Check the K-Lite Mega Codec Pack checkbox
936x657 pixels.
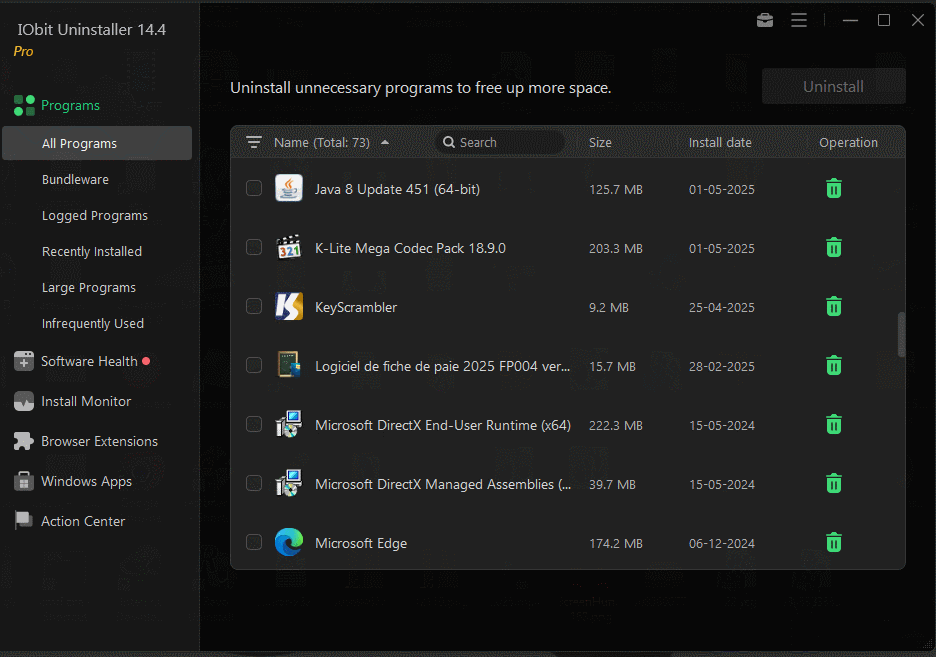[x=254, y=247]
